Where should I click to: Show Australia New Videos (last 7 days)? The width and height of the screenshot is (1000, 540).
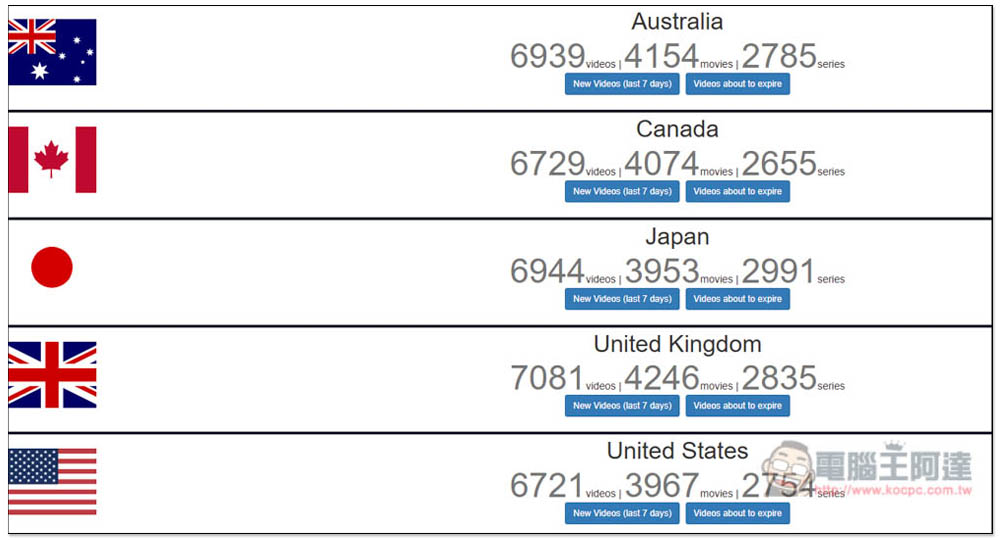click(x=622, y=84)
